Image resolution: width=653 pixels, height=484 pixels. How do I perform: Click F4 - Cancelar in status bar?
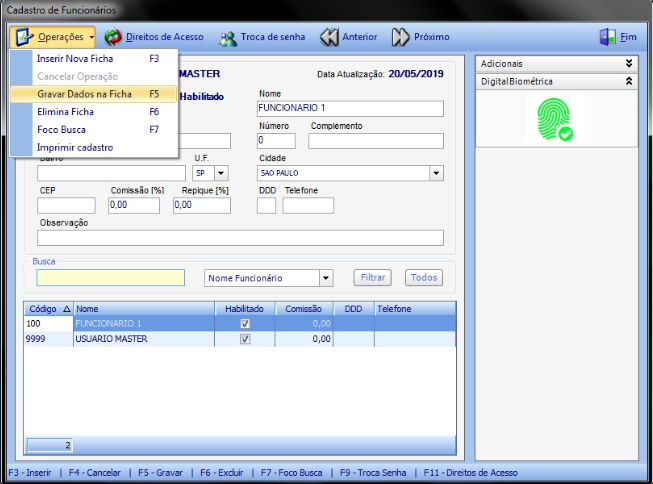[x=95, y=473]
